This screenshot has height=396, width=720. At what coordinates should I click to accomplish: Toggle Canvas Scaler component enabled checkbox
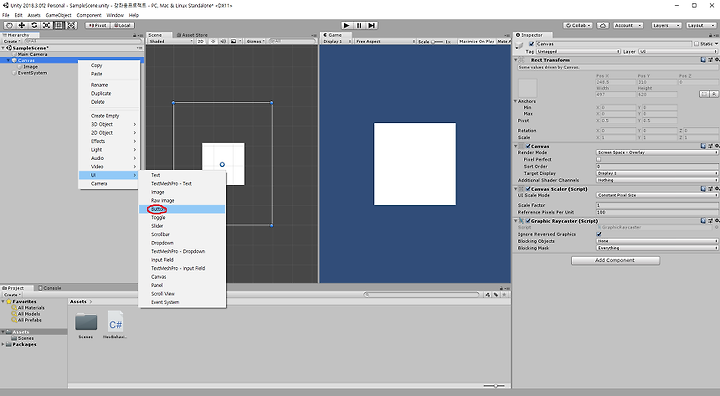528,189
